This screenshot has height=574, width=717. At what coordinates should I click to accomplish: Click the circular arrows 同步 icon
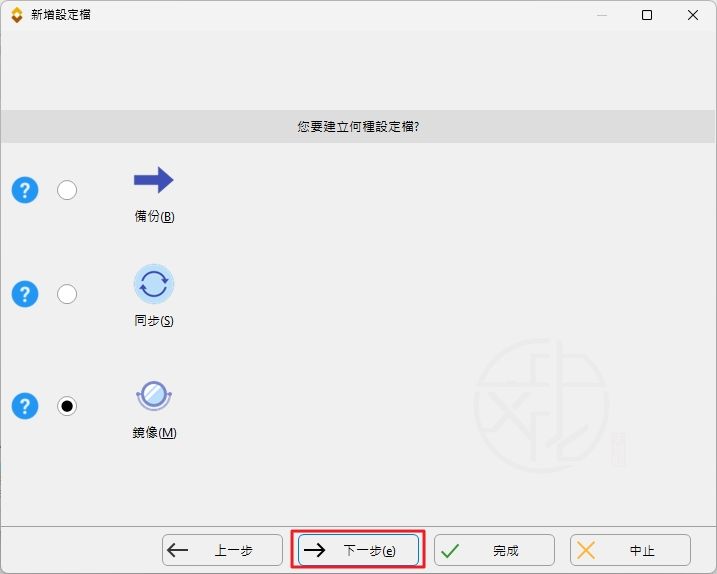[154, 285]
